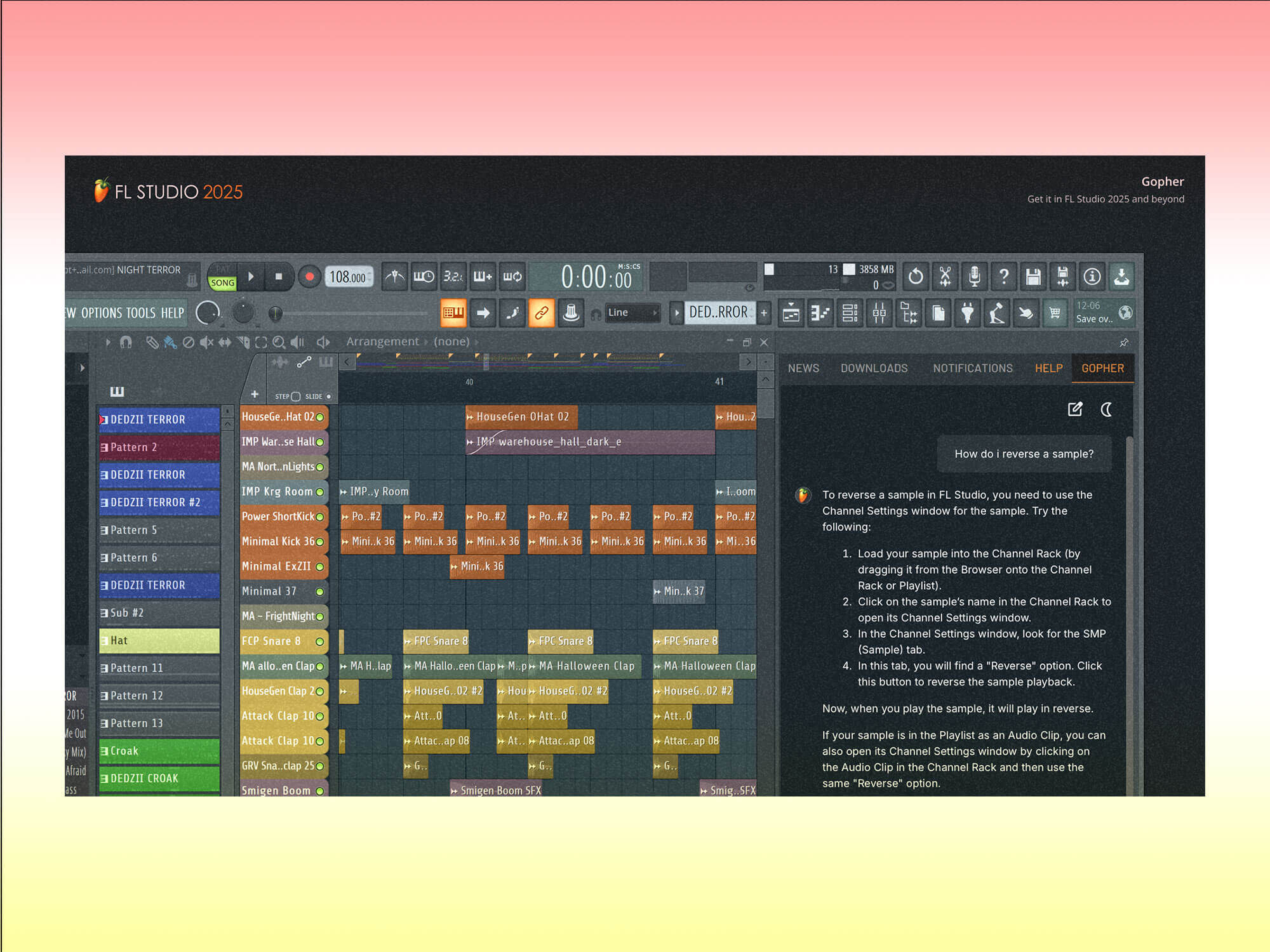
Task: Adjust the main volume knob
Action: pyautogui.click(x=208, y=313)
